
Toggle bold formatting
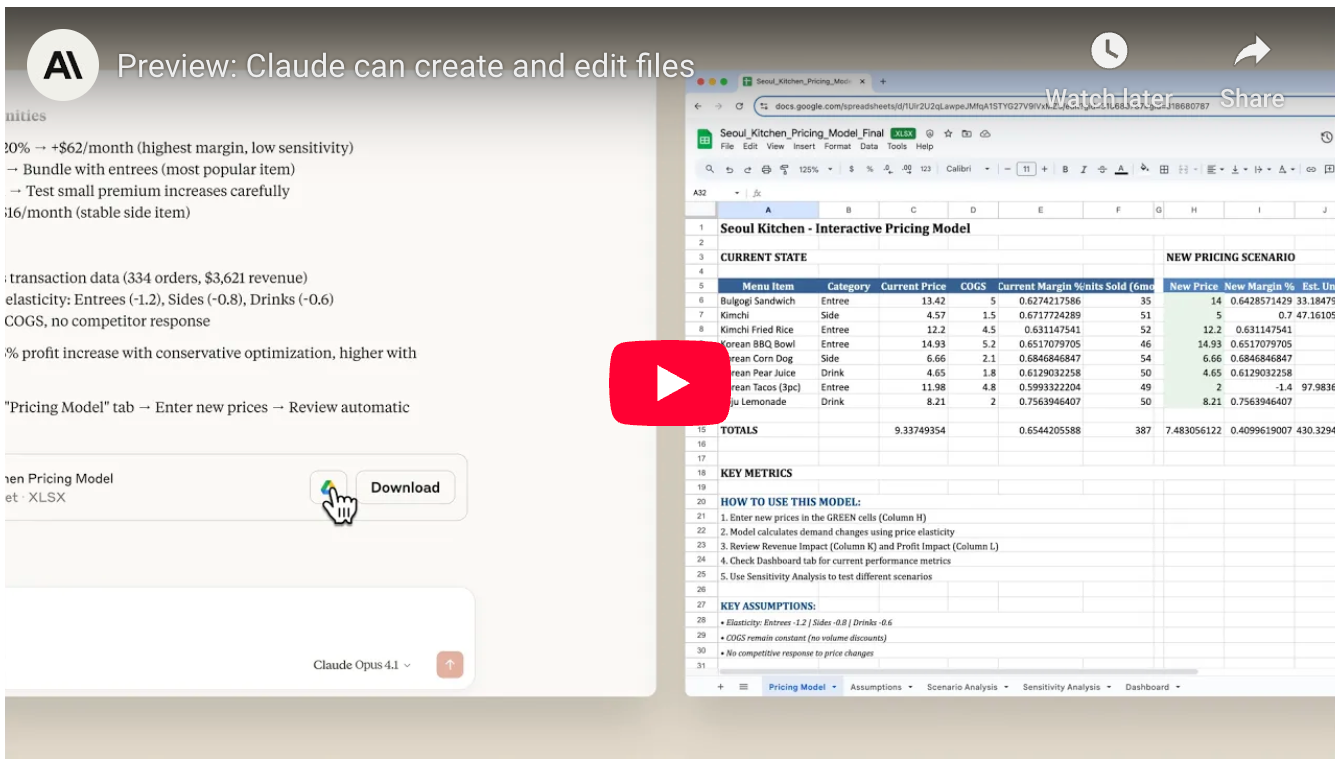(x=1065, y=169)
